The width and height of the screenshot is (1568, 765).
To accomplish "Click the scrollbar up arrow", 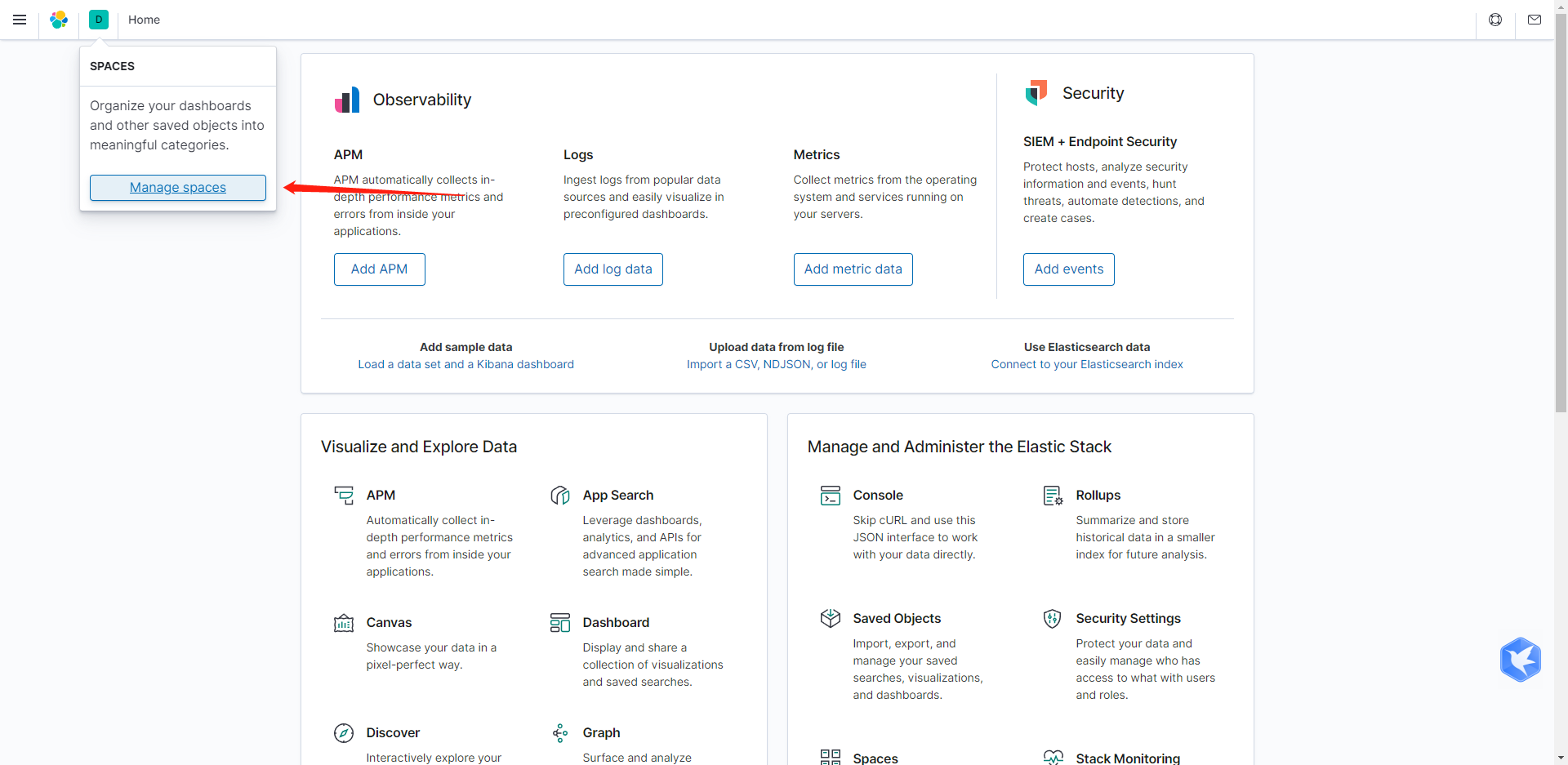I will tap(1561, 6).
